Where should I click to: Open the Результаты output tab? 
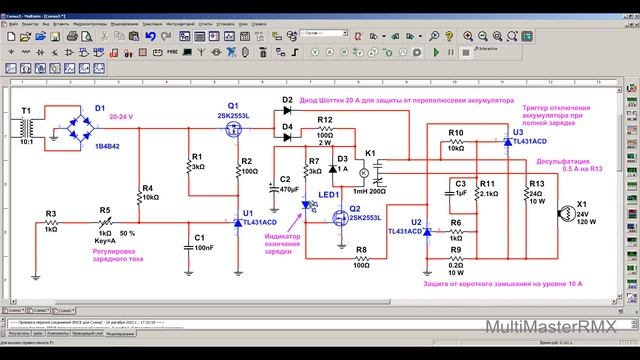coord(19,334)
